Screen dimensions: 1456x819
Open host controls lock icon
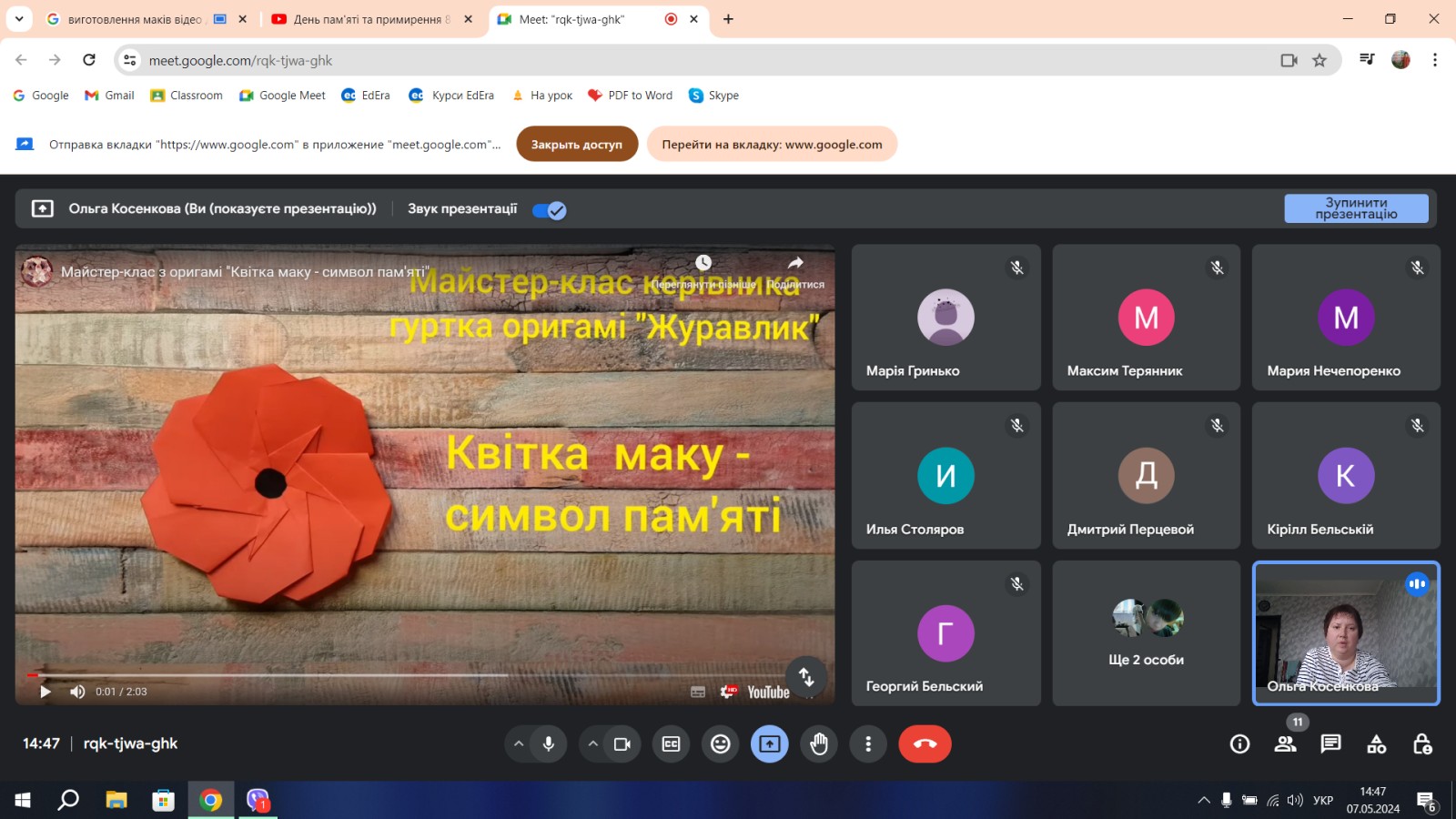coord(1422,744)
